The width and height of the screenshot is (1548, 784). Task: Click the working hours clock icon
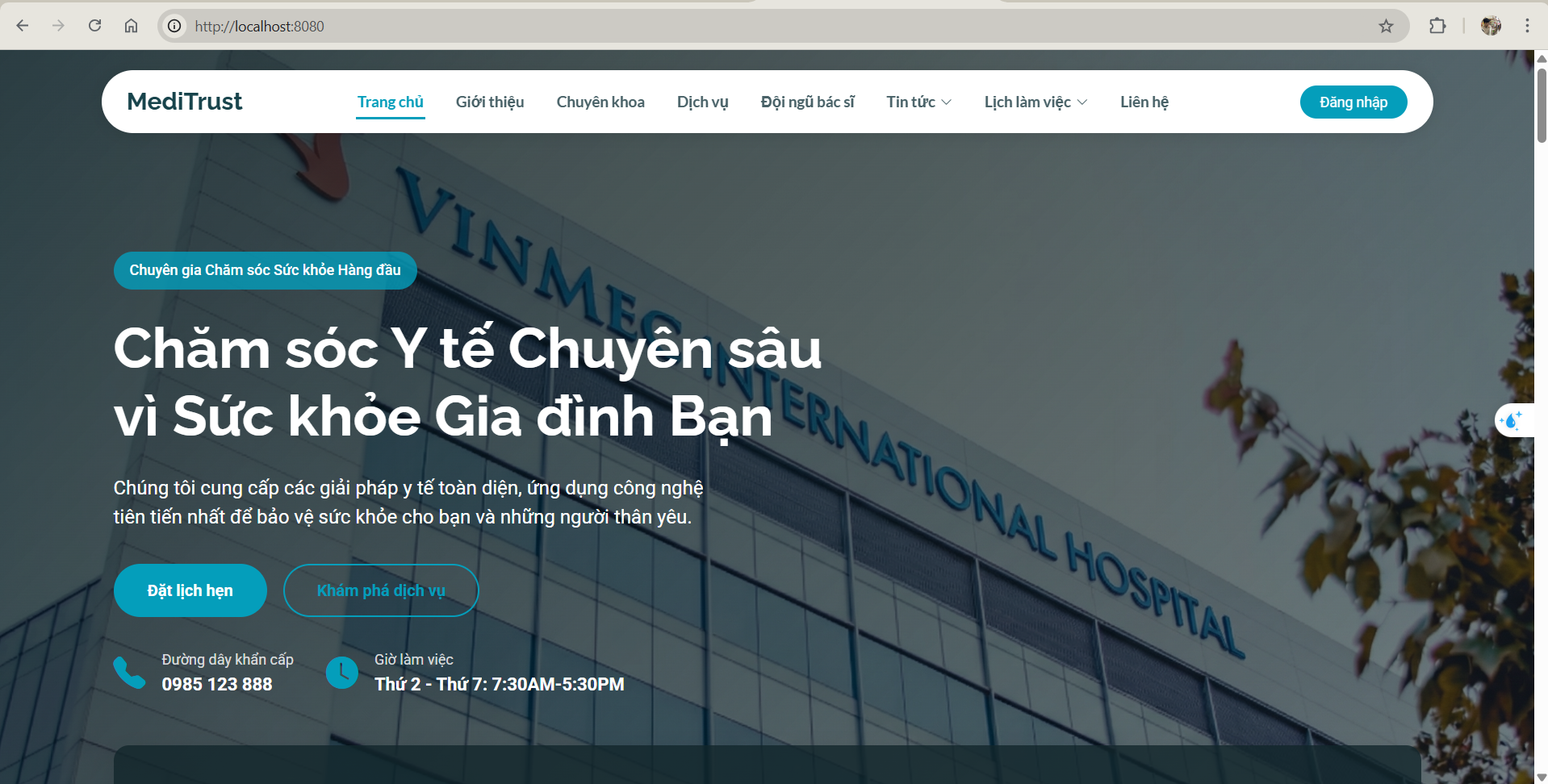341,673
